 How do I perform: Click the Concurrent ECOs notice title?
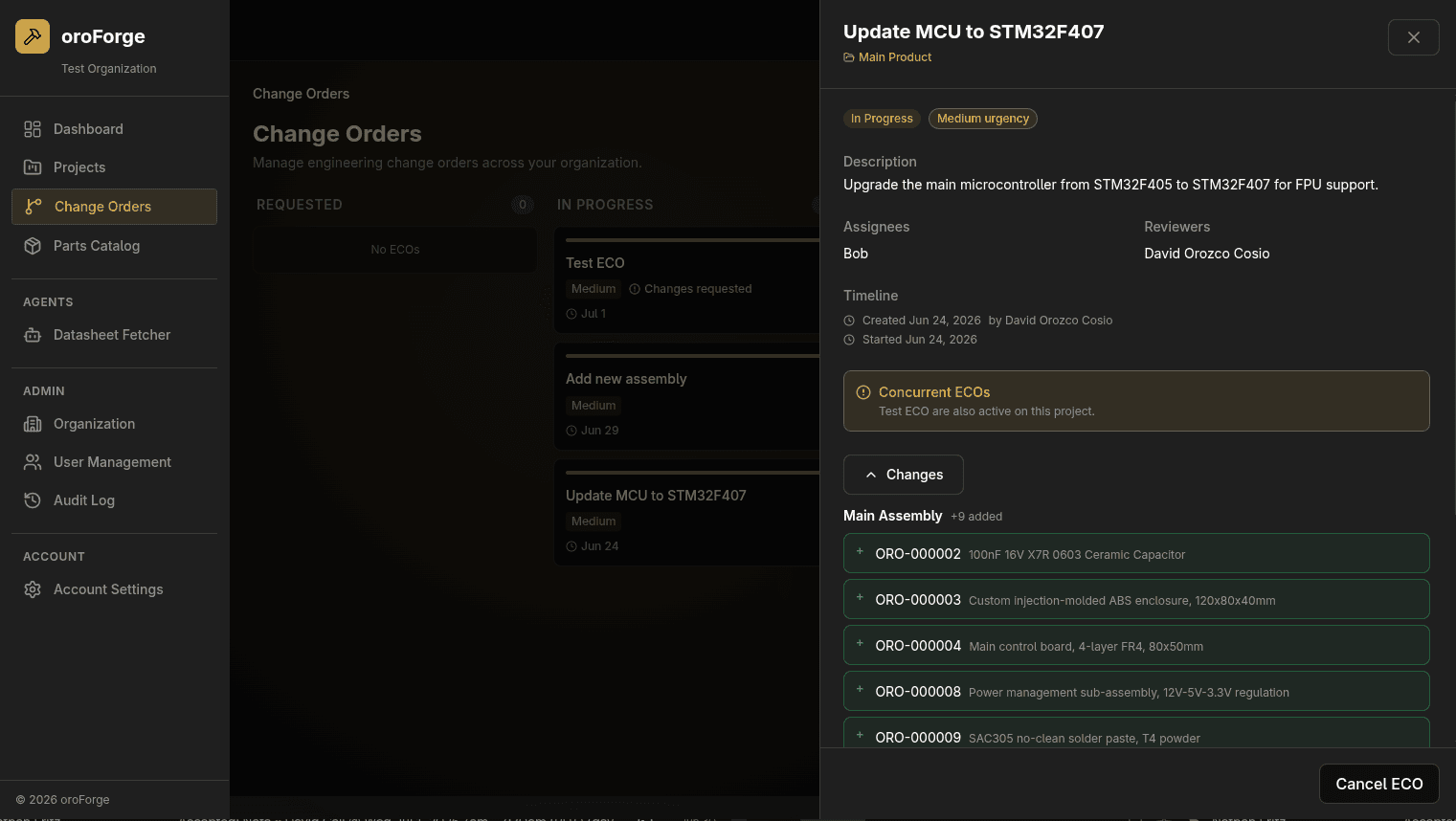click(x=934, y=392)
